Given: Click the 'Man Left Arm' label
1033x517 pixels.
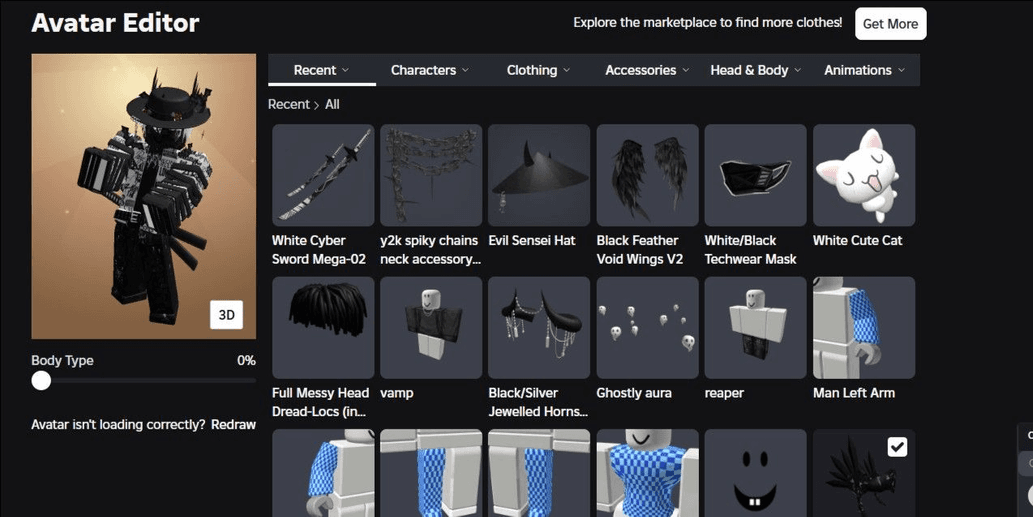Looking at the screenshot, I should pos(854,393).
